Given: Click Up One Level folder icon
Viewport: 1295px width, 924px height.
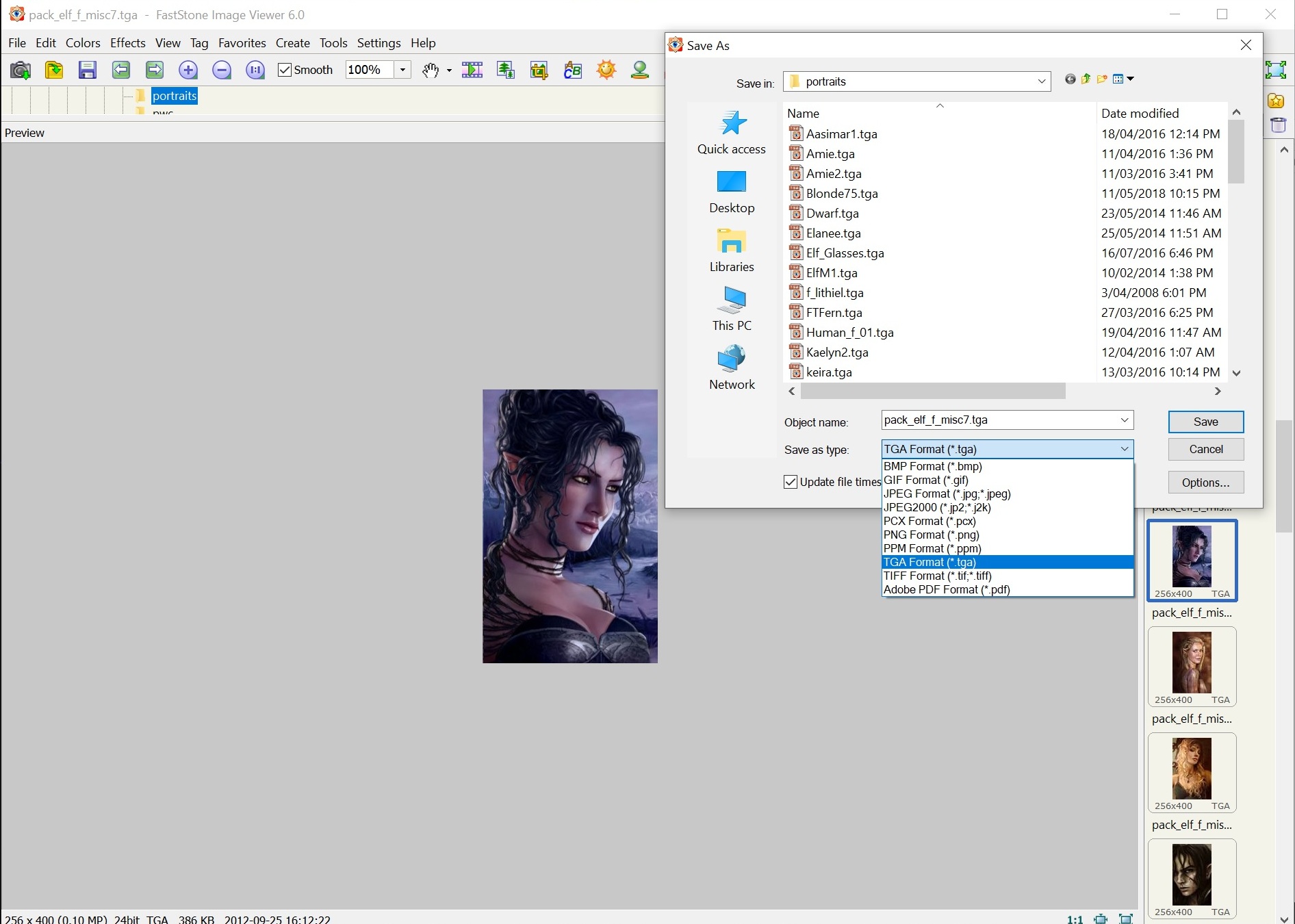Looking at the screenshot, I should pos(1086,79).
